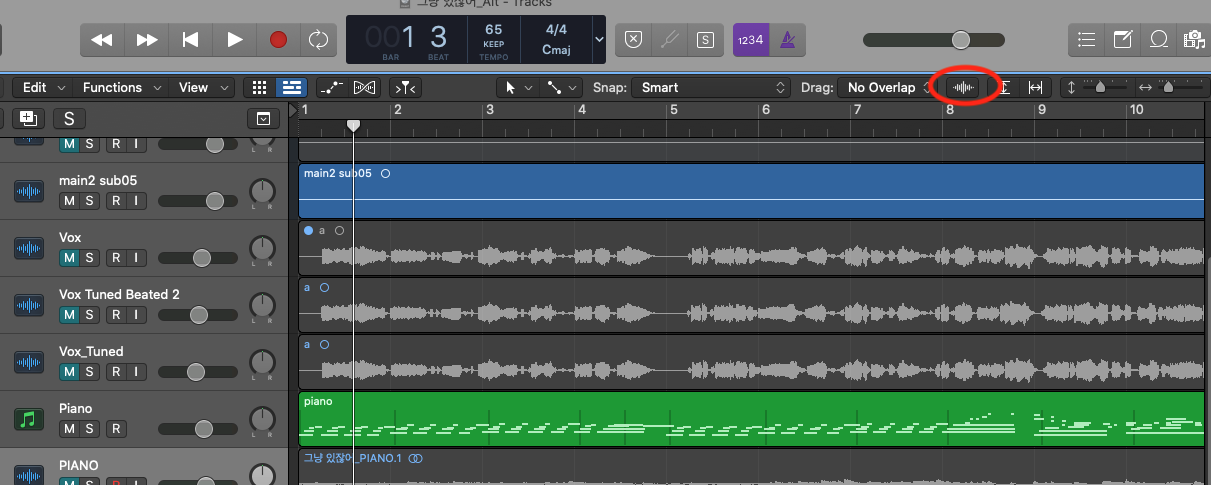Toggle the Metronome click button
1211x485 pixels.
pyautogui.click(x=788, y=40)
